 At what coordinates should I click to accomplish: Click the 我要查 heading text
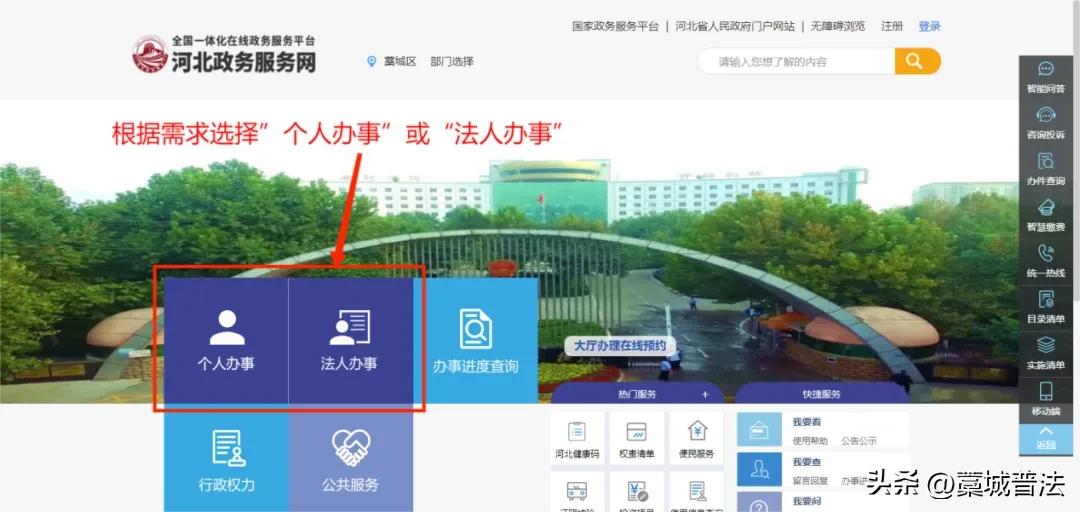[806, 462]
